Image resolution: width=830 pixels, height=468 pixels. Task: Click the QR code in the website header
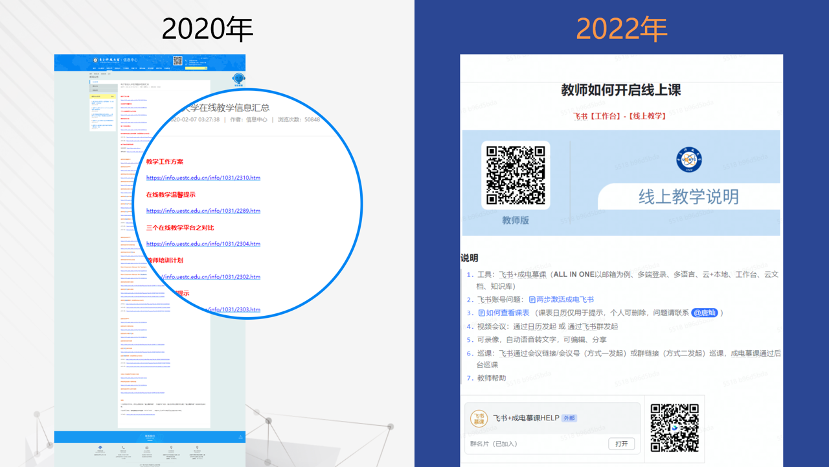178,61
